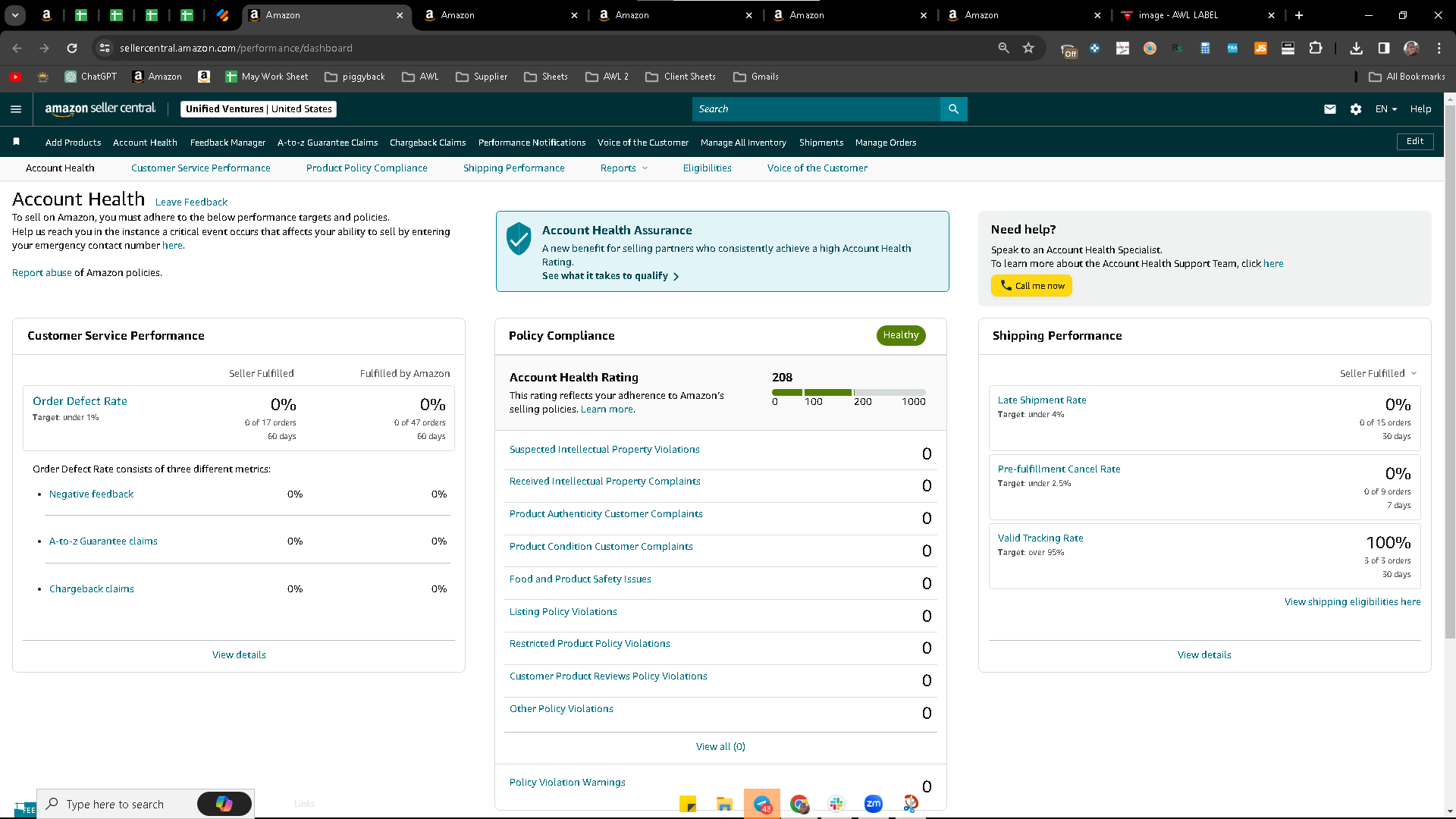Open Snipping Tool from the taskbar
This screenshot has width=1456, height=819.
911,803
